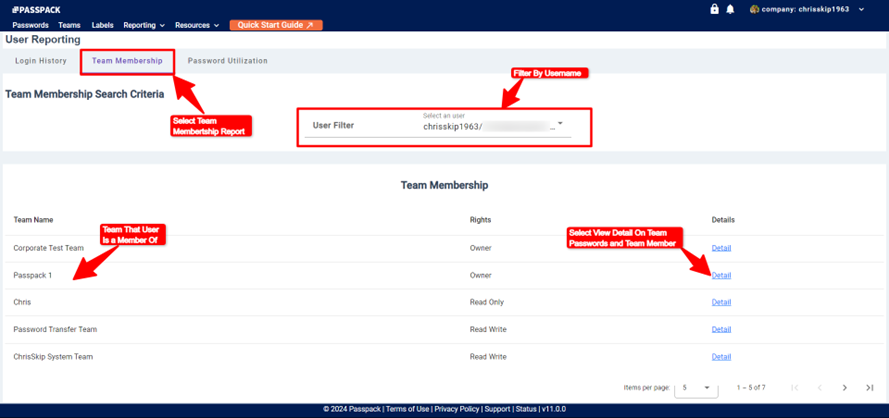889x418 pixels.
Task: Open the Support footer link
Action: 497,409
